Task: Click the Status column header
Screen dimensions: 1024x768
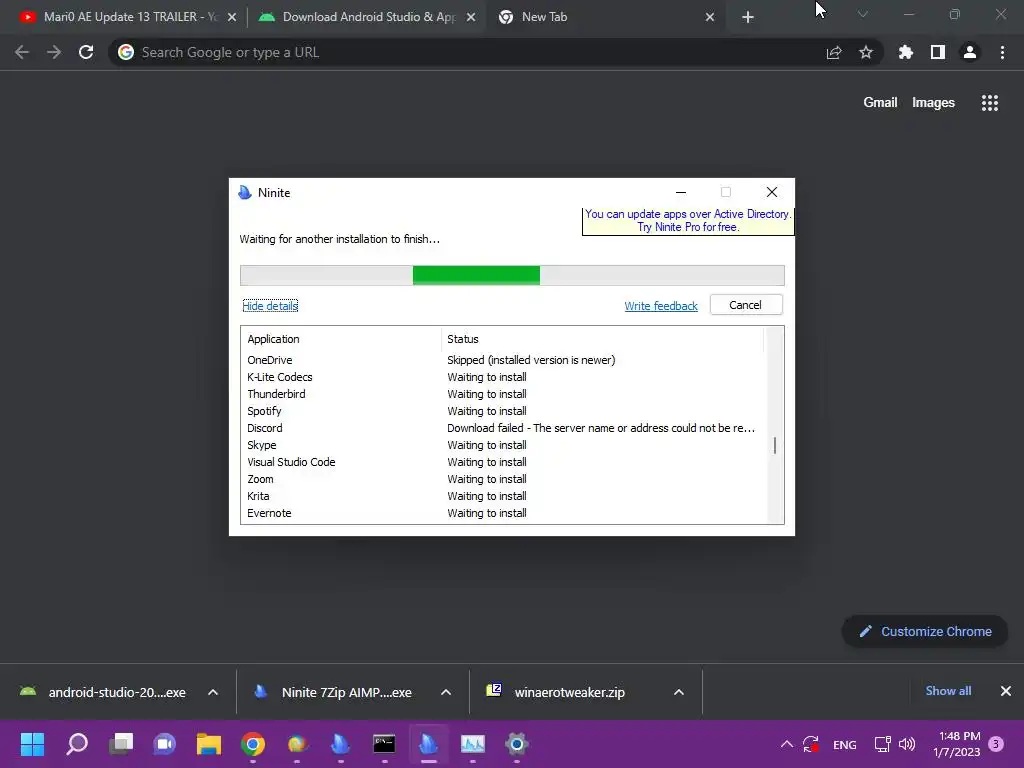Action: [x=602, y=339]
